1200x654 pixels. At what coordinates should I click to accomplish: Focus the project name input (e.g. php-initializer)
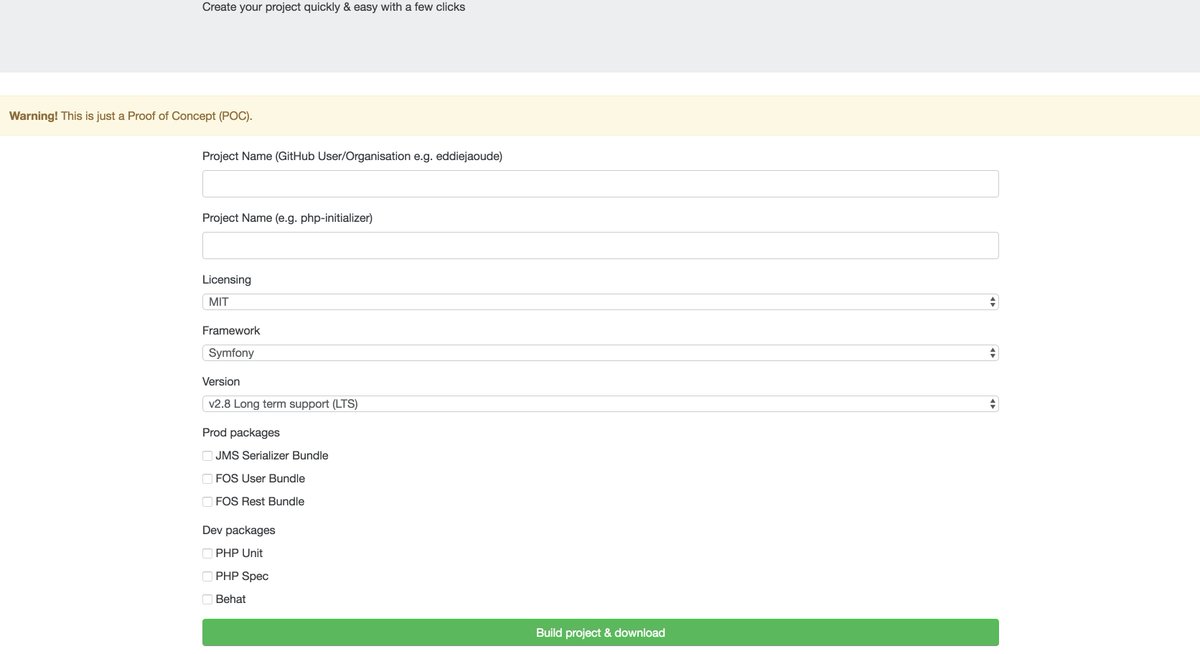click(600, 246)
